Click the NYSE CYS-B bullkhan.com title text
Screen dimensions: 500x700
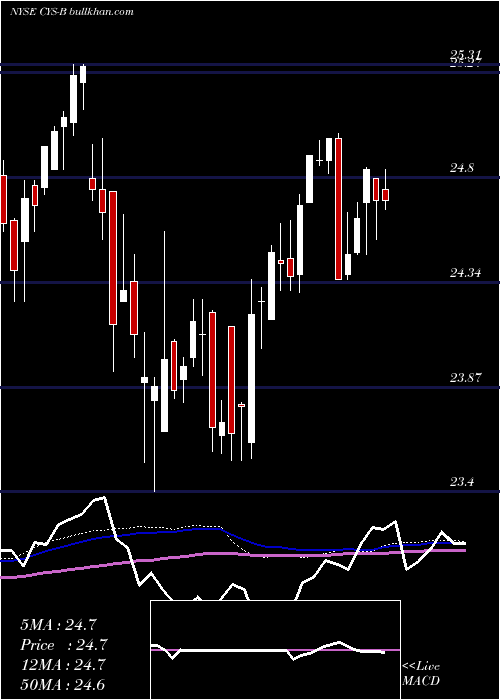(x=72, y=12)
